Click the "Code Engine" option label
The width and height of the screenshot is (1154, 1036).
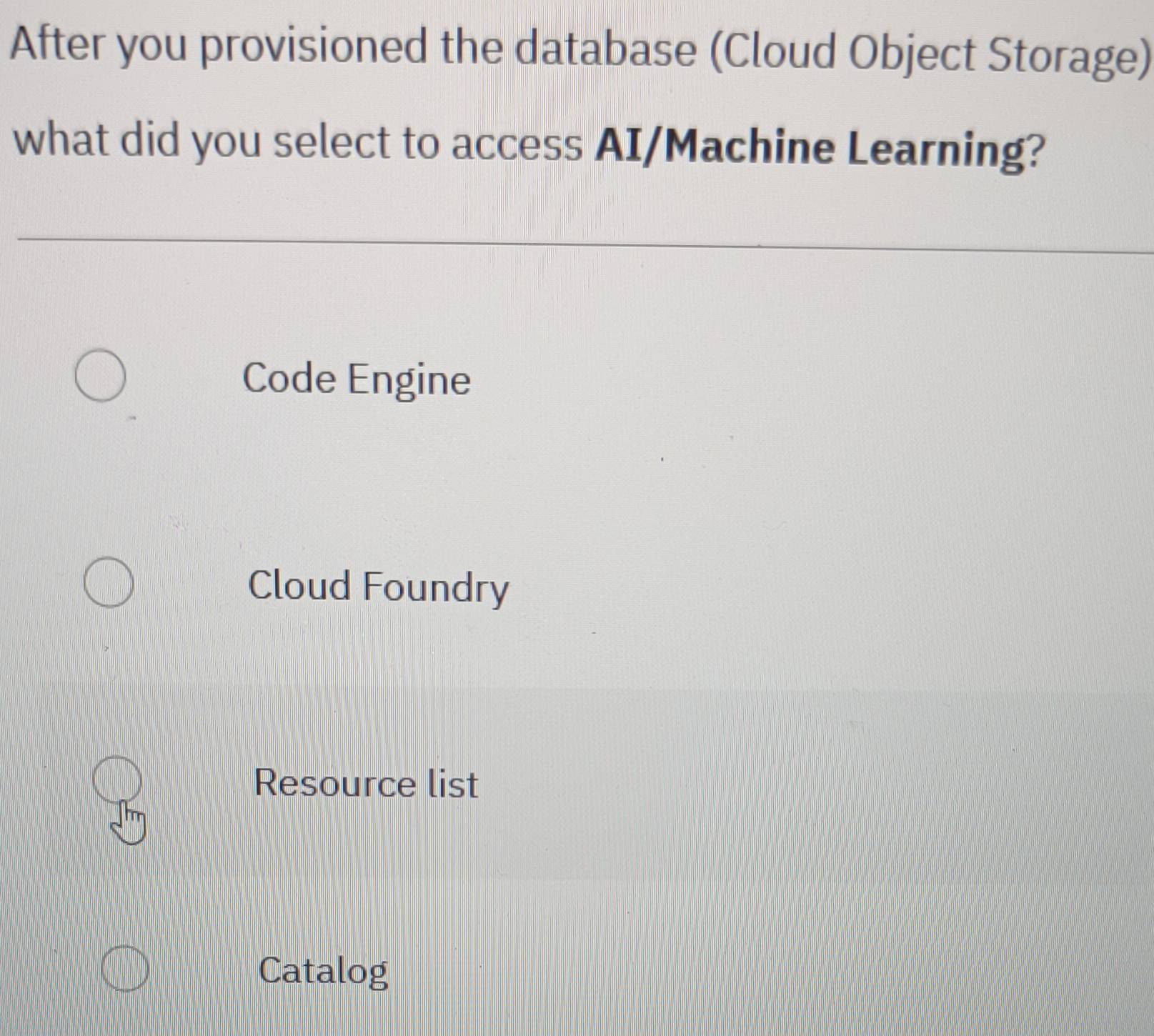tap(357, 379)
